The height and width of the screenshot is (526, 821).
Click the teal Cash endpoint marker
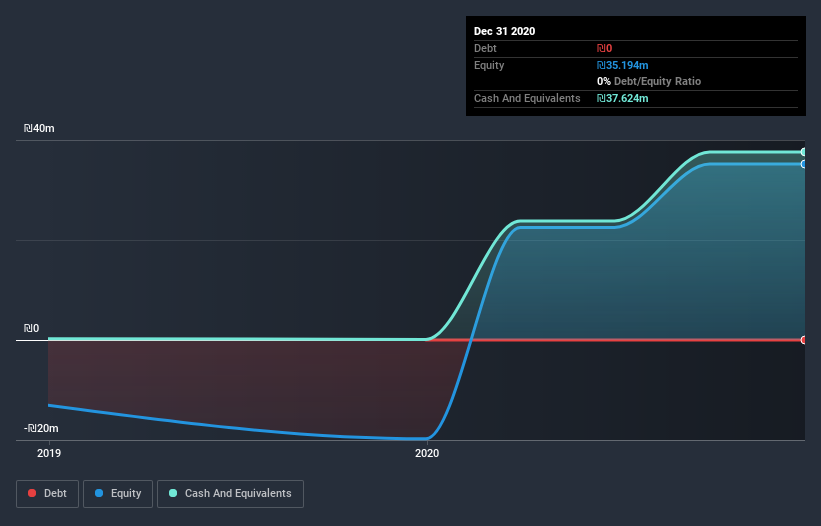[x=803, y=152]
